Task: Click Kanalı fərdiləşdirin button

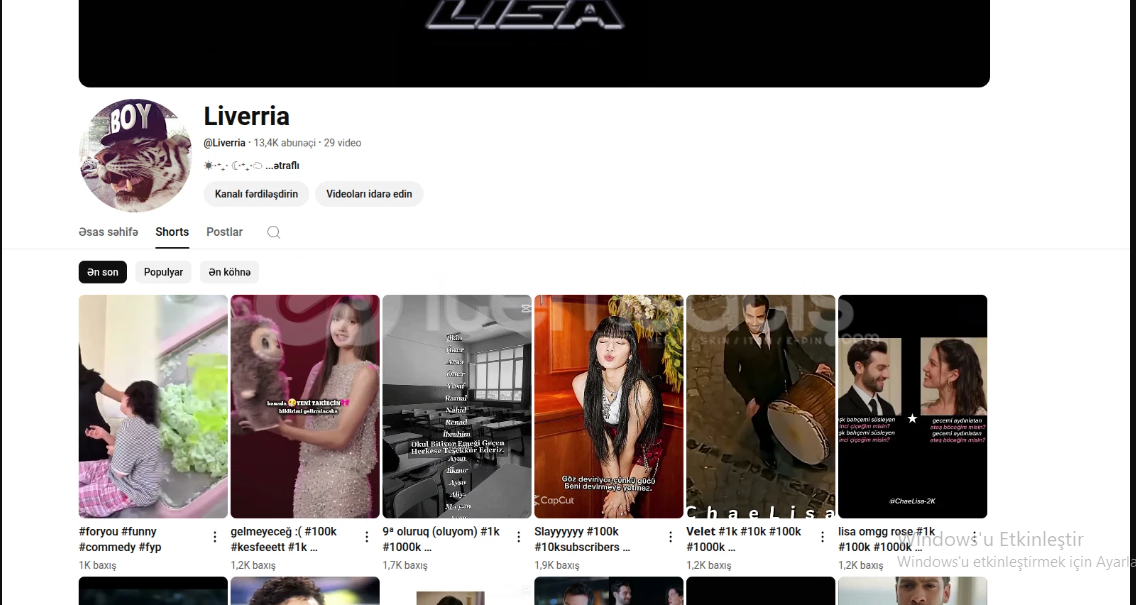Action: (256, 193)
